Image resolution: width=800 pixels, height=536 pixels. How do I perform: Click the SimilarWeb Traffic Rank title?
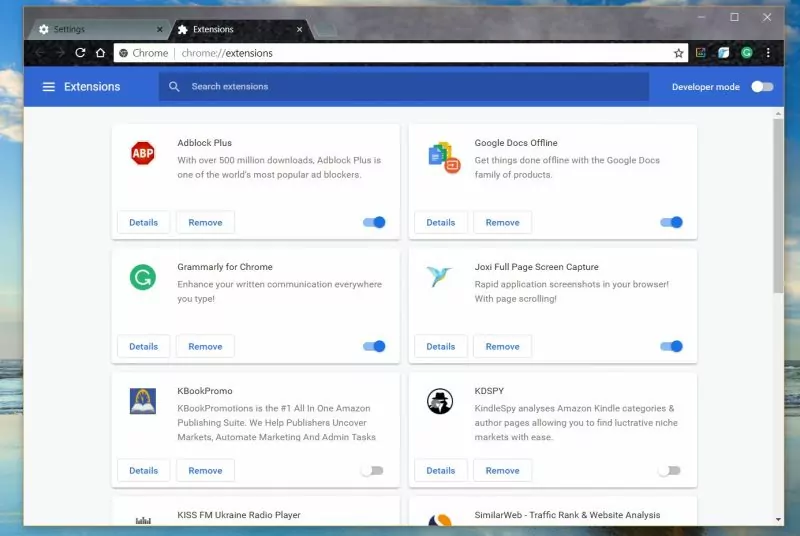tap(567, 515)
